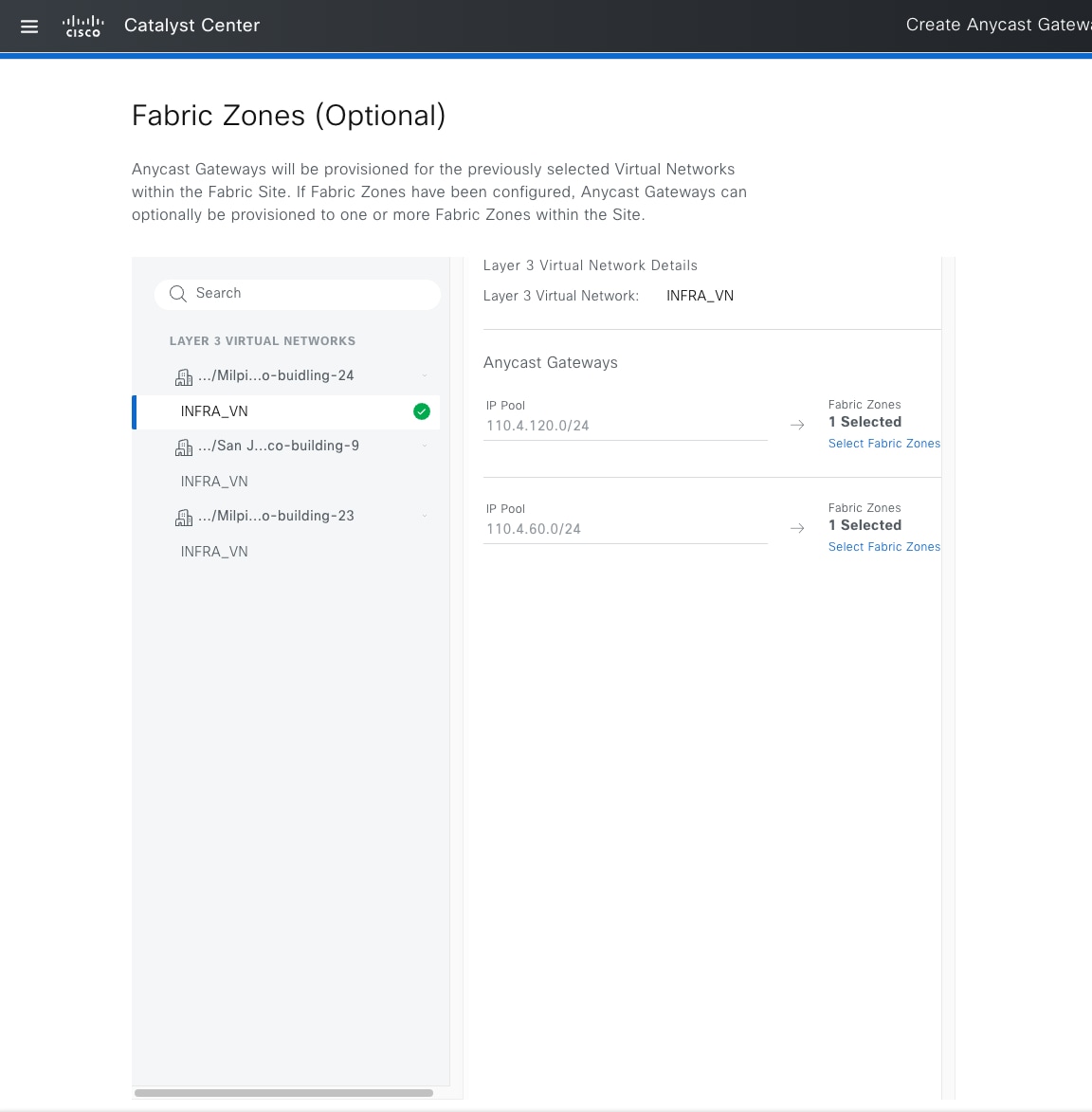This screenshot has height=1112, width=1092.
Task: Click inside the Search virtual networks field
Action: [x=284, y=294]
